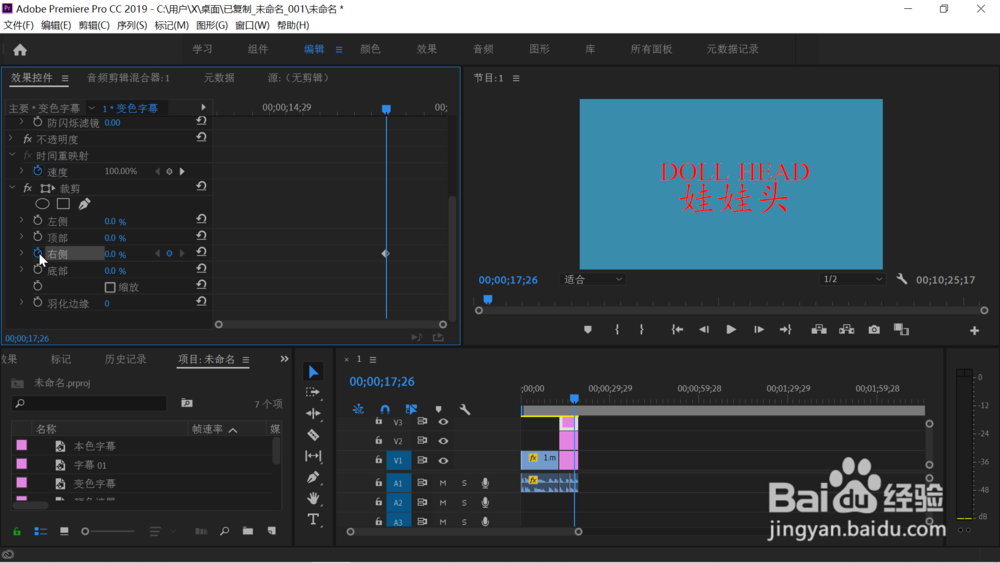Image resolution: width=1000 pixels, height=563 pixels.
Task: Play the program monitor
Action: tap(731, 330)
